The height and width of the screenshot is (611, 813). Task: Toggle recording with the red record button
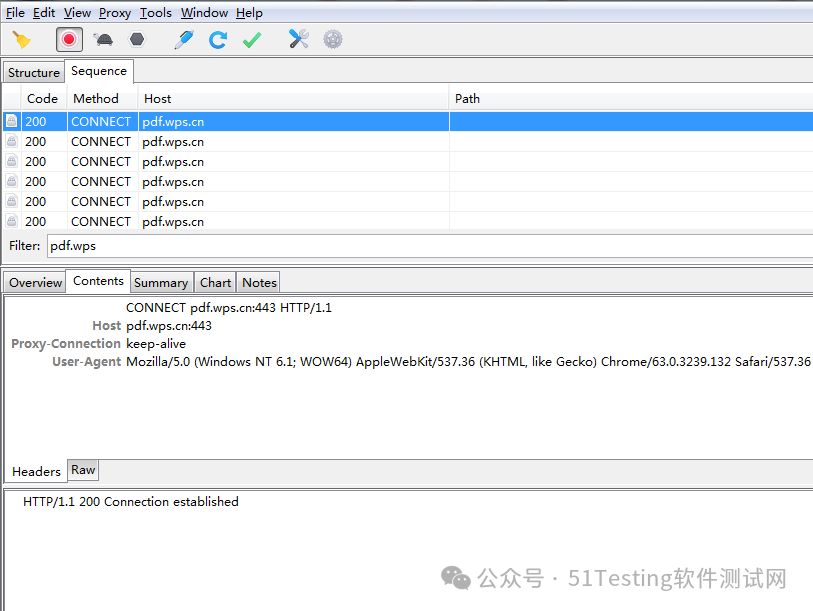pos(69,39)
